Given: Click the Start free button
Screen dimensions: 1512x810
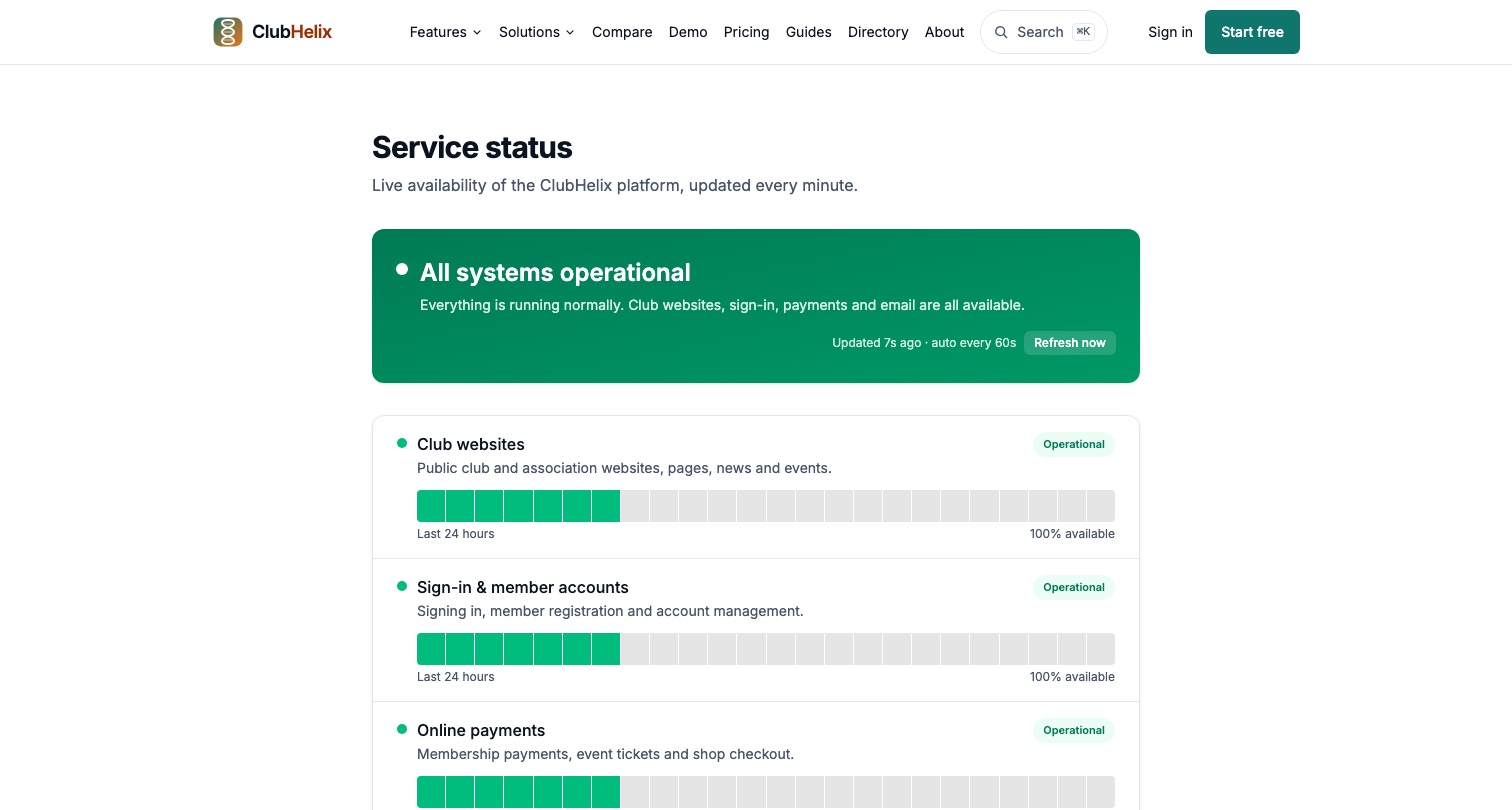Looking at the screenshot, I should coord(1252,32).
